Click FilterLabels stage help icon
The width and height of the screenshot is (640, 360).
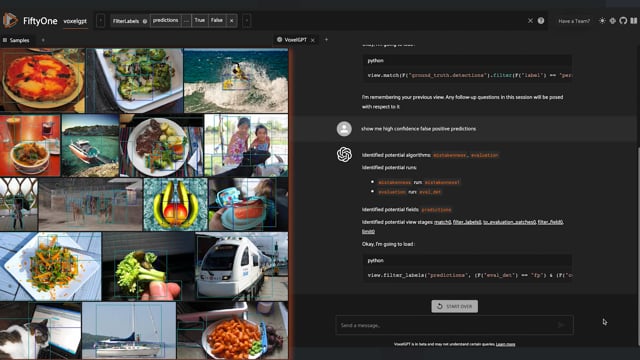(x=145, y=21)
